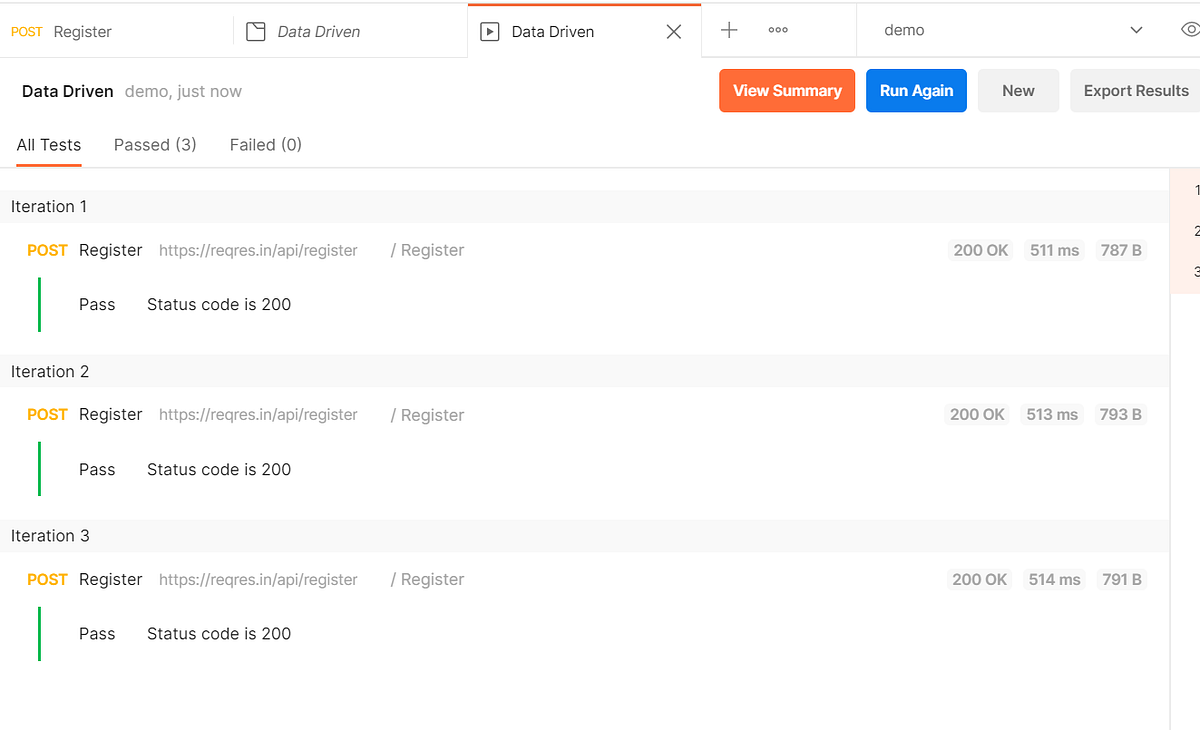Select the Failed (0) tab
This screenshot has width=1200, height=730.
[x=266, y=145]
